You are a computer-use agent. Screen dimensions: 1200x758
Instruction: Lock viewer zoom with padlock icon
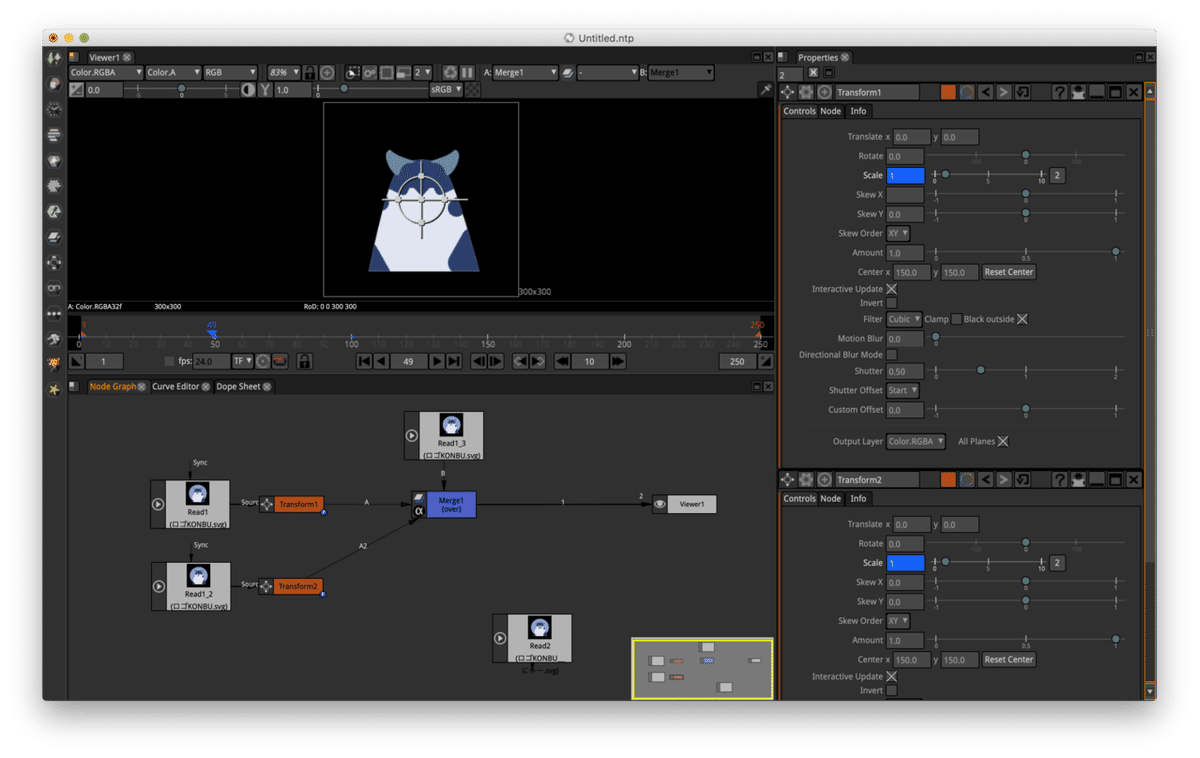pyautogui.click(x=310, y=73)
